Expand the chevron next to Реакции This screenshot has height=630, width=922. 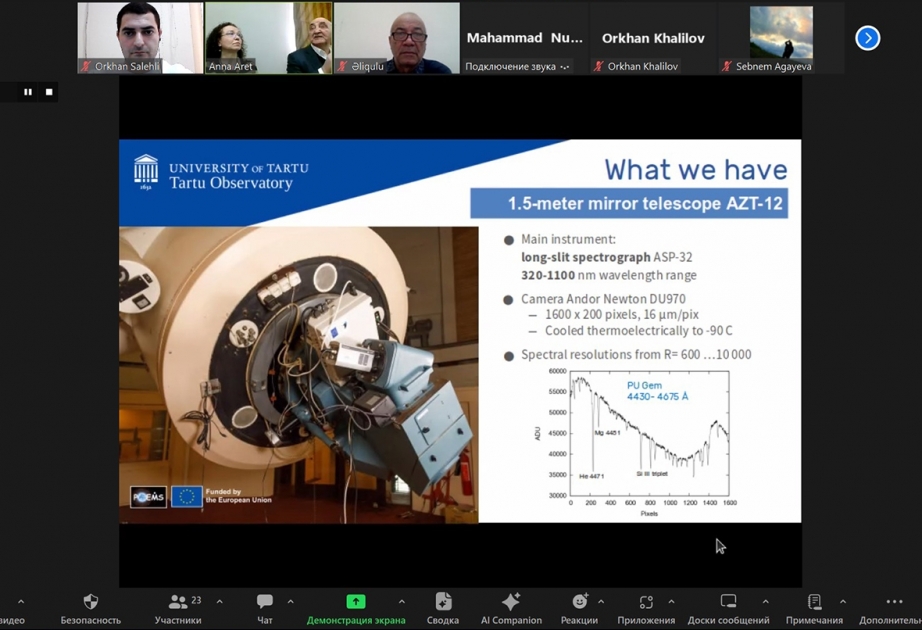(x=601, y=602)
